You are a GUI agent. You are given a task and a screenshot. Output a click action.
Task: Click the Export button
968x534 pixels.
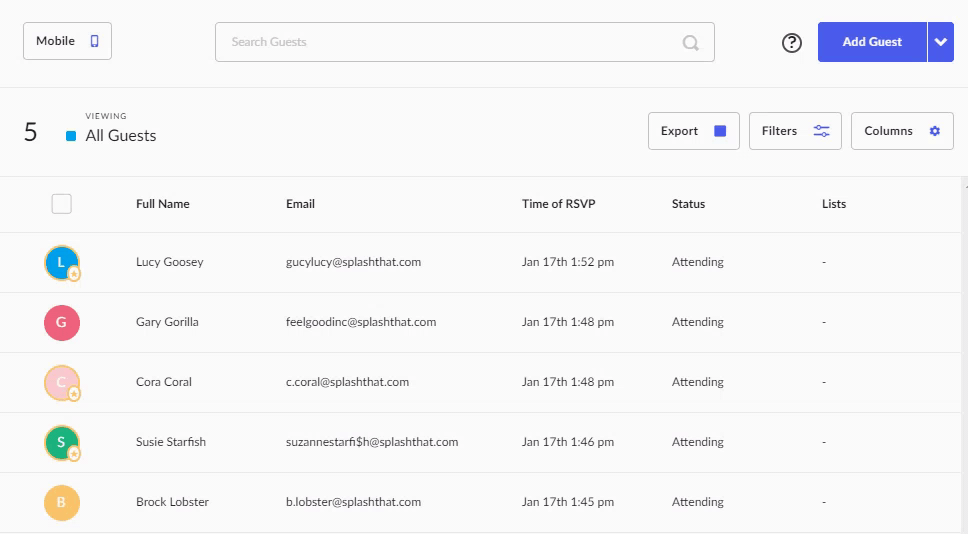(x=694, y=131)
